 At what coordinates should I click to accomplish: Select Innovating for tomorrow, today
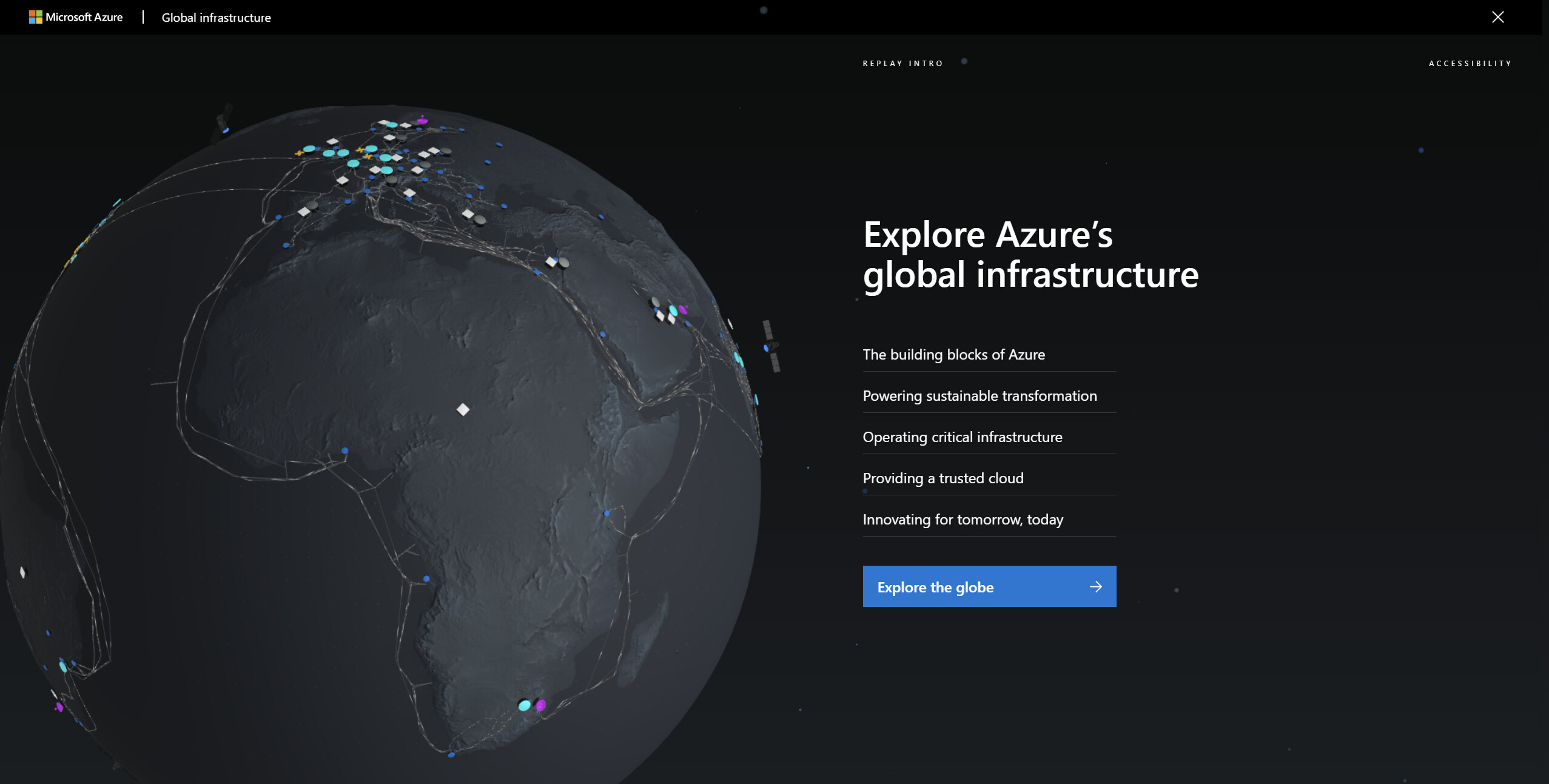(963, 520)
